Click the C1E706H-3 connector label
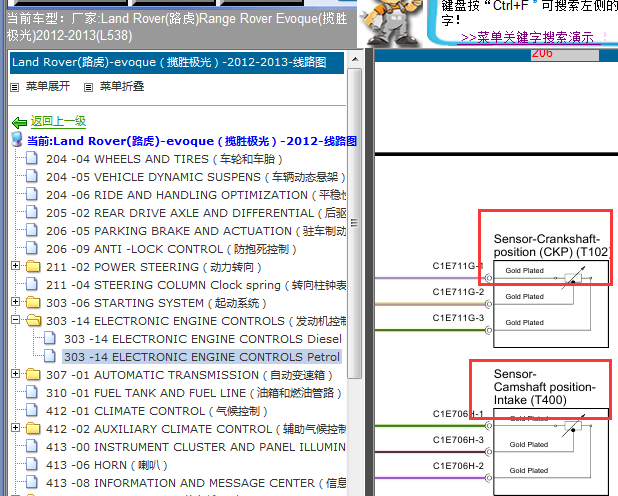 (x=458, y=440)
